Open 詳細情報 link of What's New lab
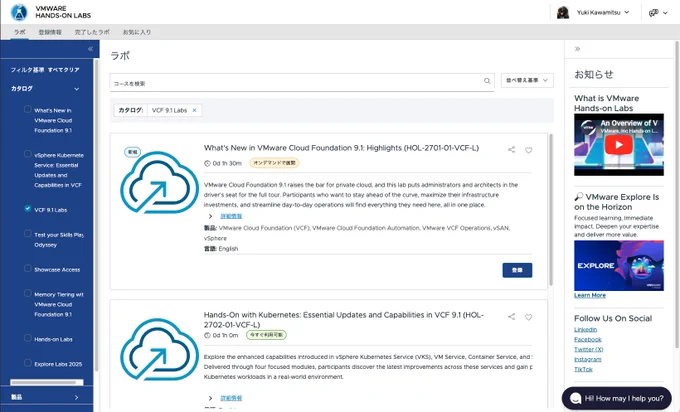 231,216
